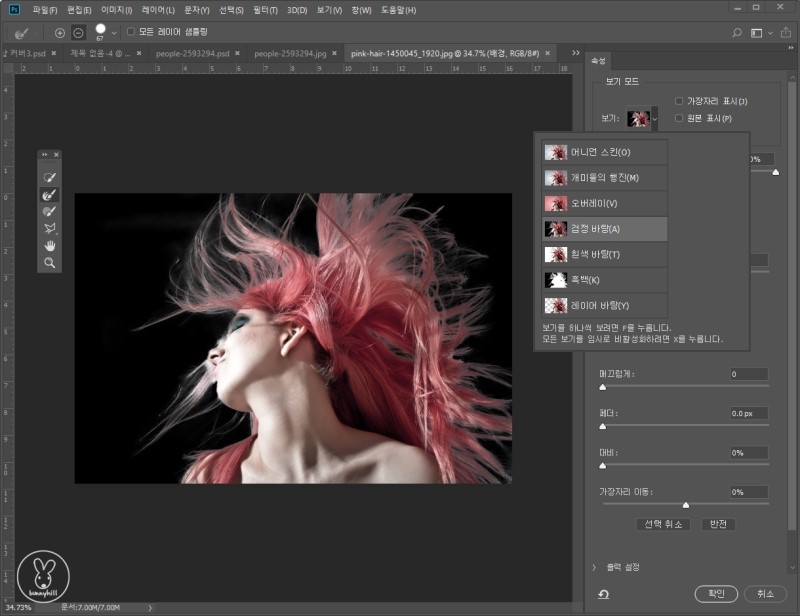Screen dimensions: 800x616
Task: Toggle the 원본 표시(P) checkbox
Action: tap(679, 118)
